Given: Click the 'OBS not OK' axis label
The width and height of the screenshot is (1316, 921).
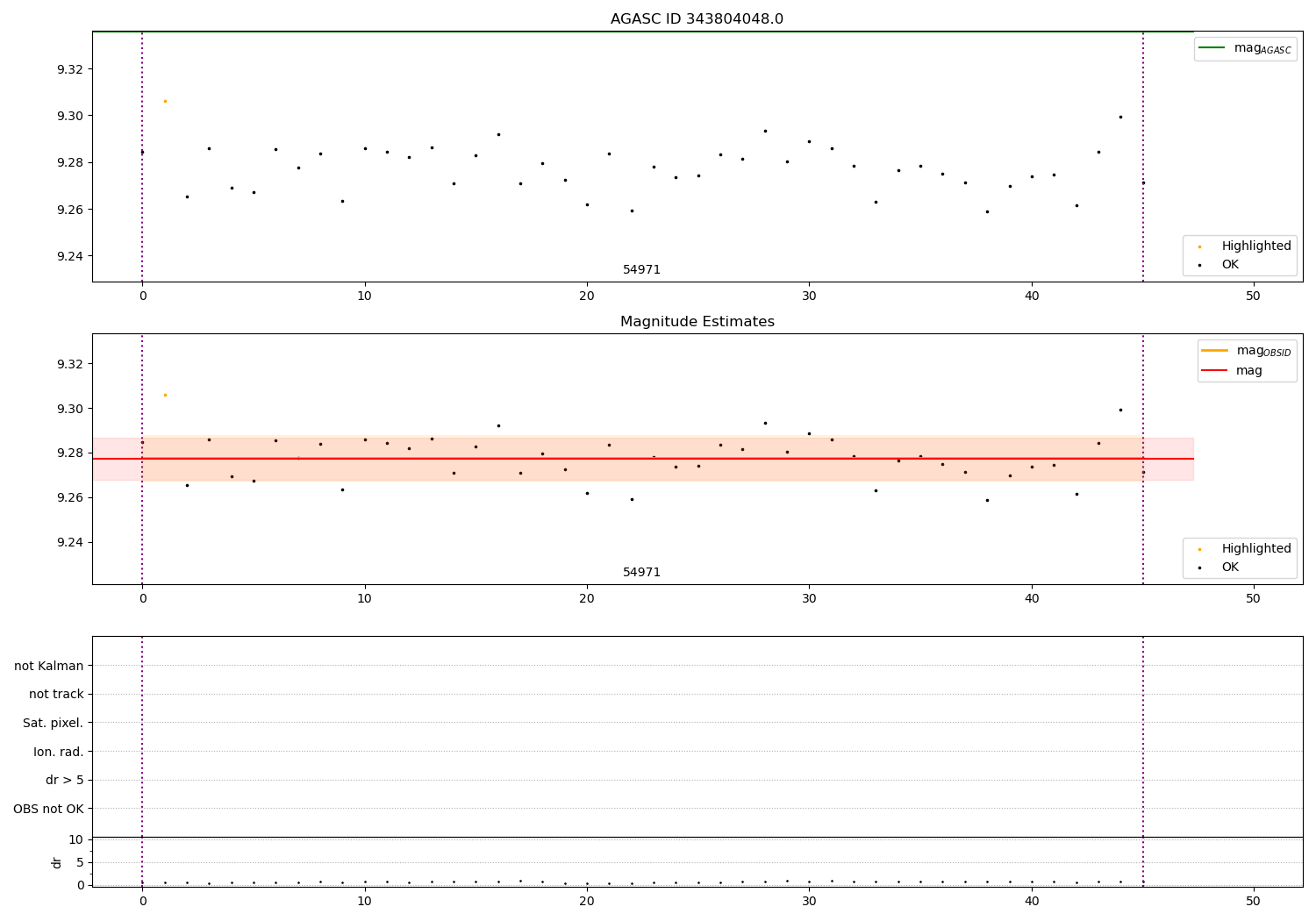Looking at the screenshot, I should 48,809.
